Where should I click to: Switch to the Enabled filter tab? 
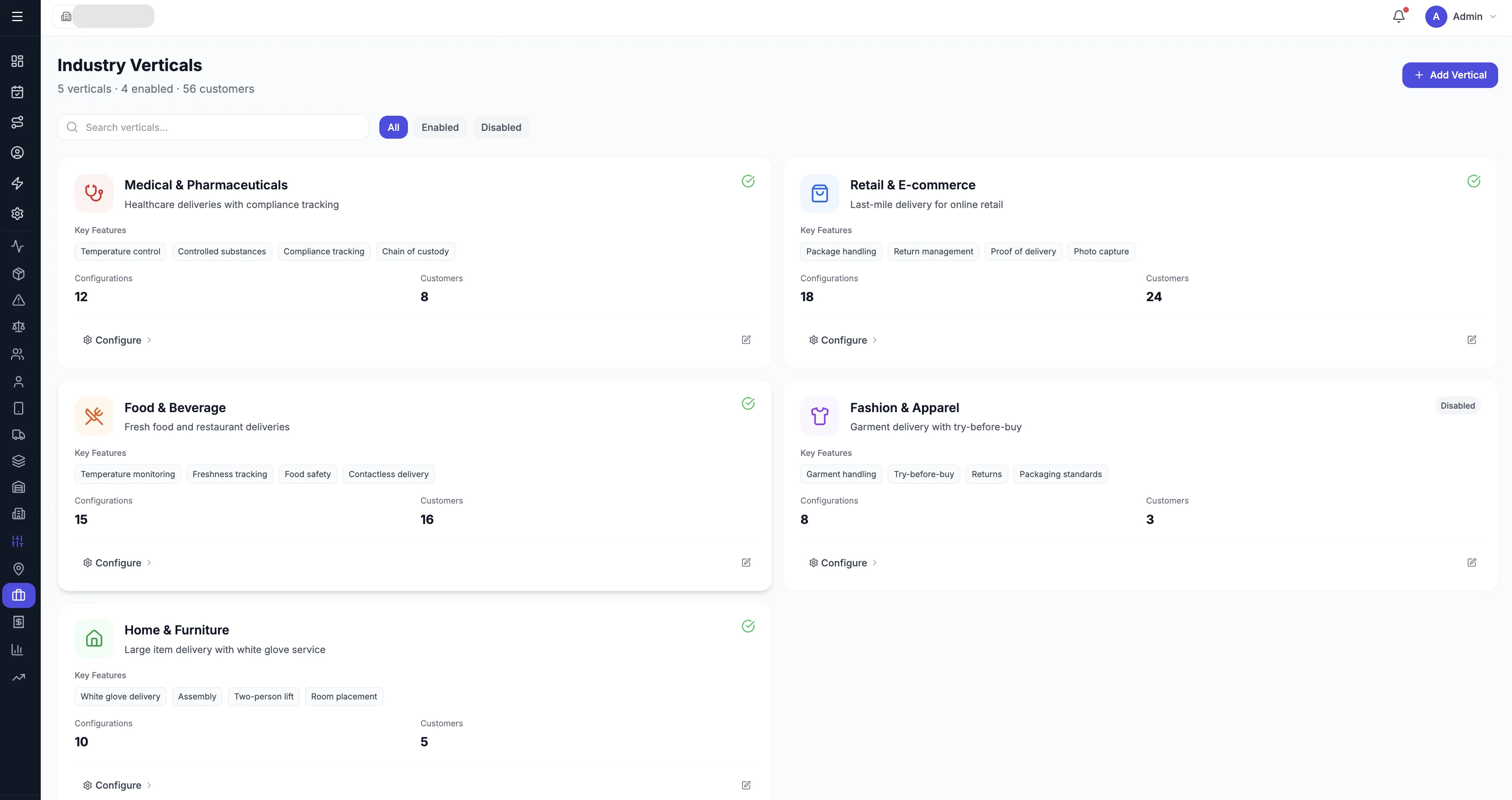pos(440,127)
